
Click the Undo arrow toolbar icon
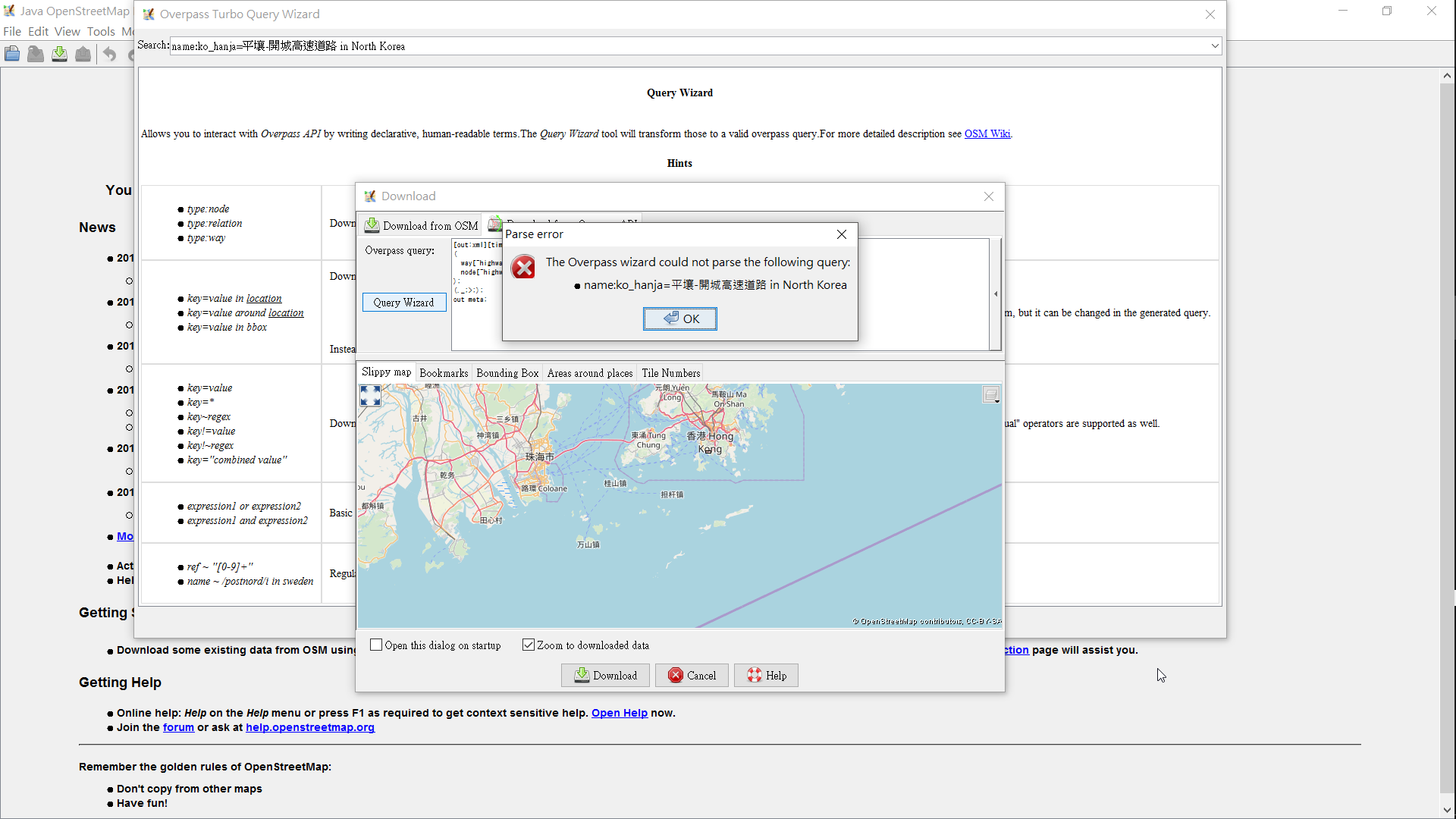pos(109,54)
